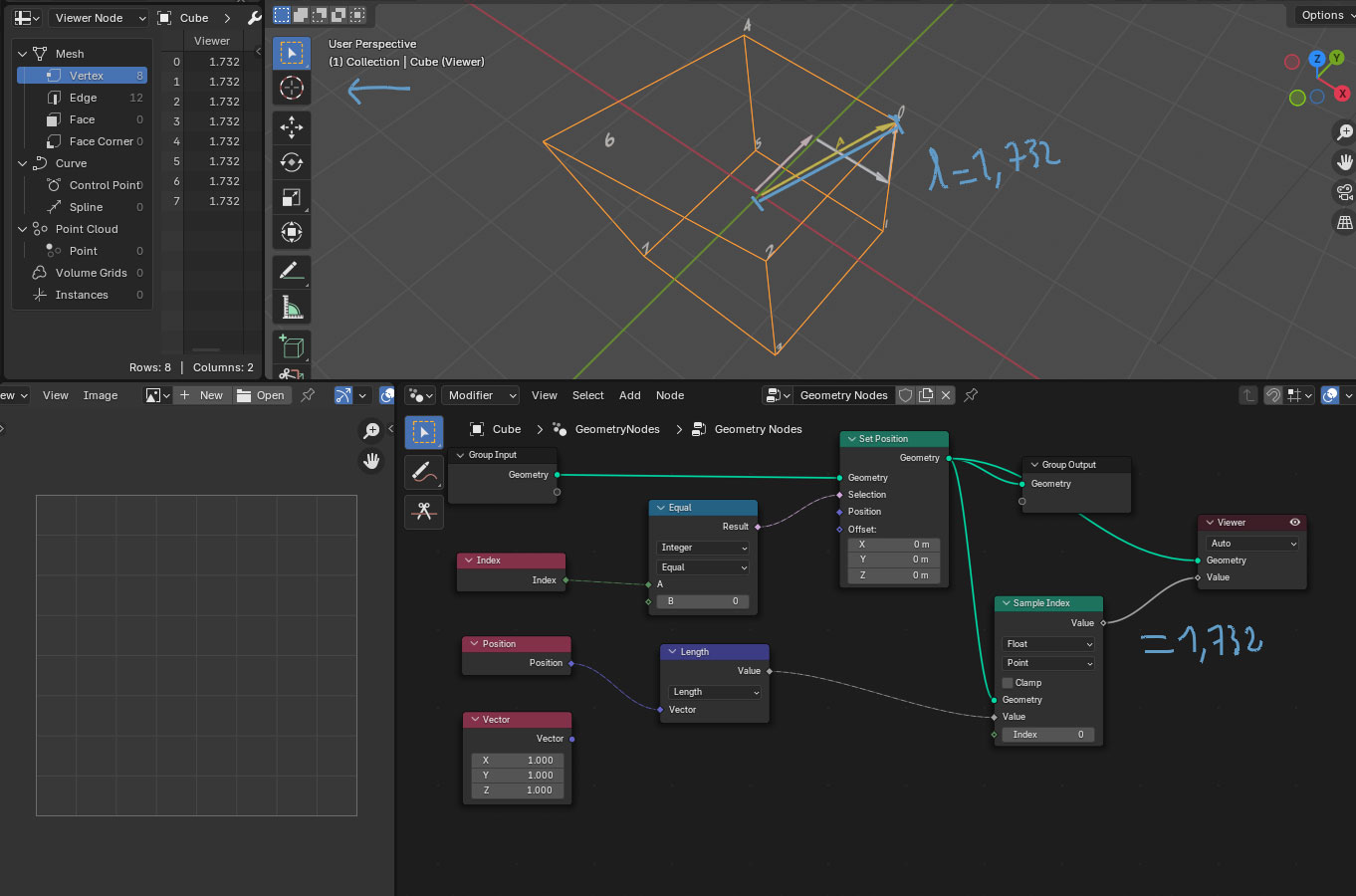Open the Image menu in image editor

tap(100, 395)
